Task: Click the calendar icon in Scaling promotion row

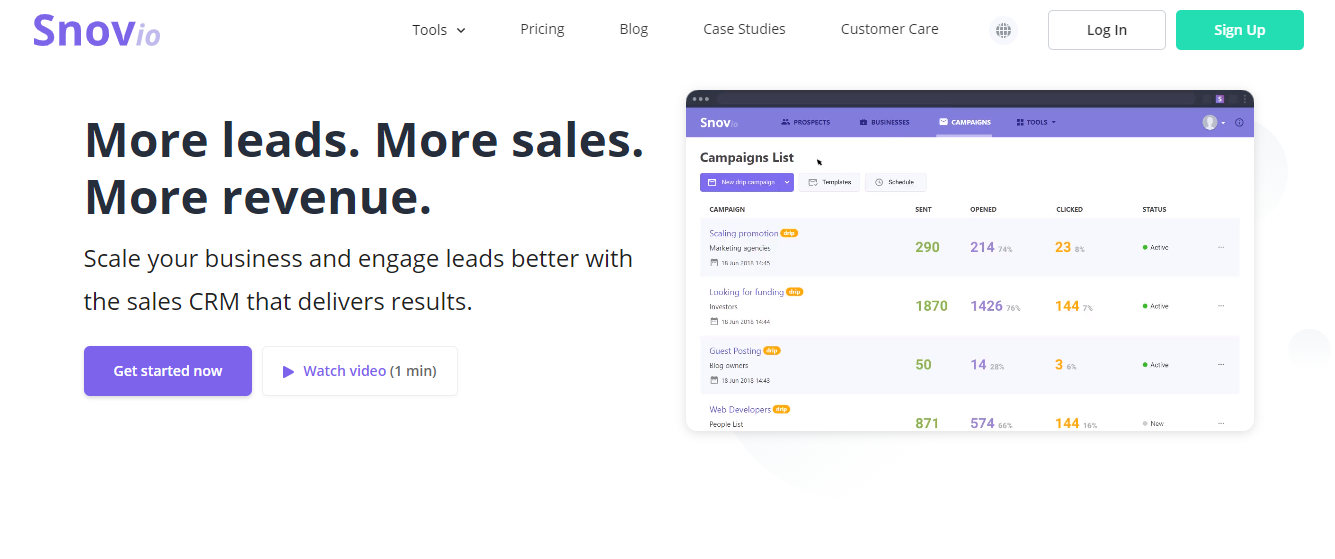Action: tap(714, 263)
